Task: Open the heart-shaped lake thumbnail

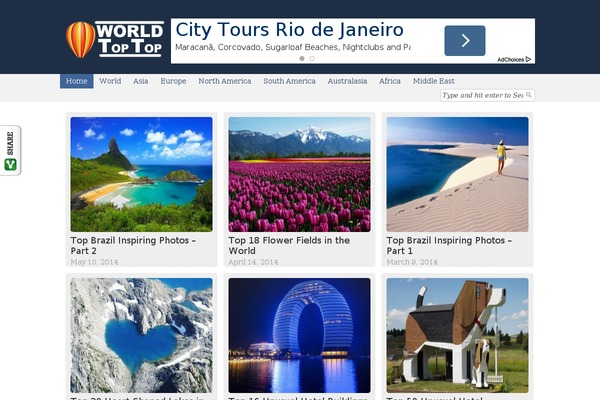Action: [141, 335]
